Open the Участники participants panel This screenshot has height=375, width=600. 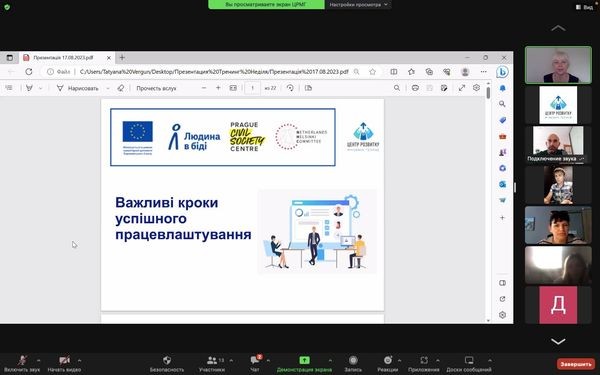tap(212, 364)
